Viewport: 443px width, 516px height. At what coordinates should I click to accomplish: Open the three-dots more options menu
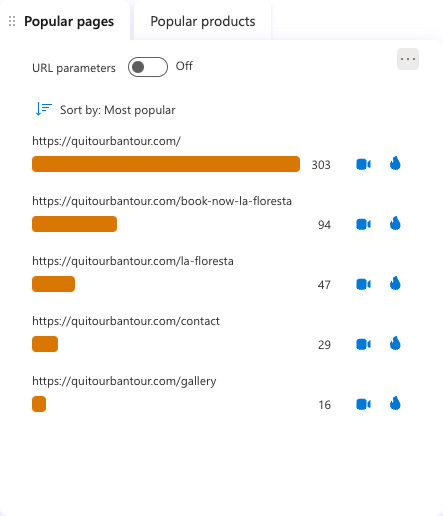408,59
